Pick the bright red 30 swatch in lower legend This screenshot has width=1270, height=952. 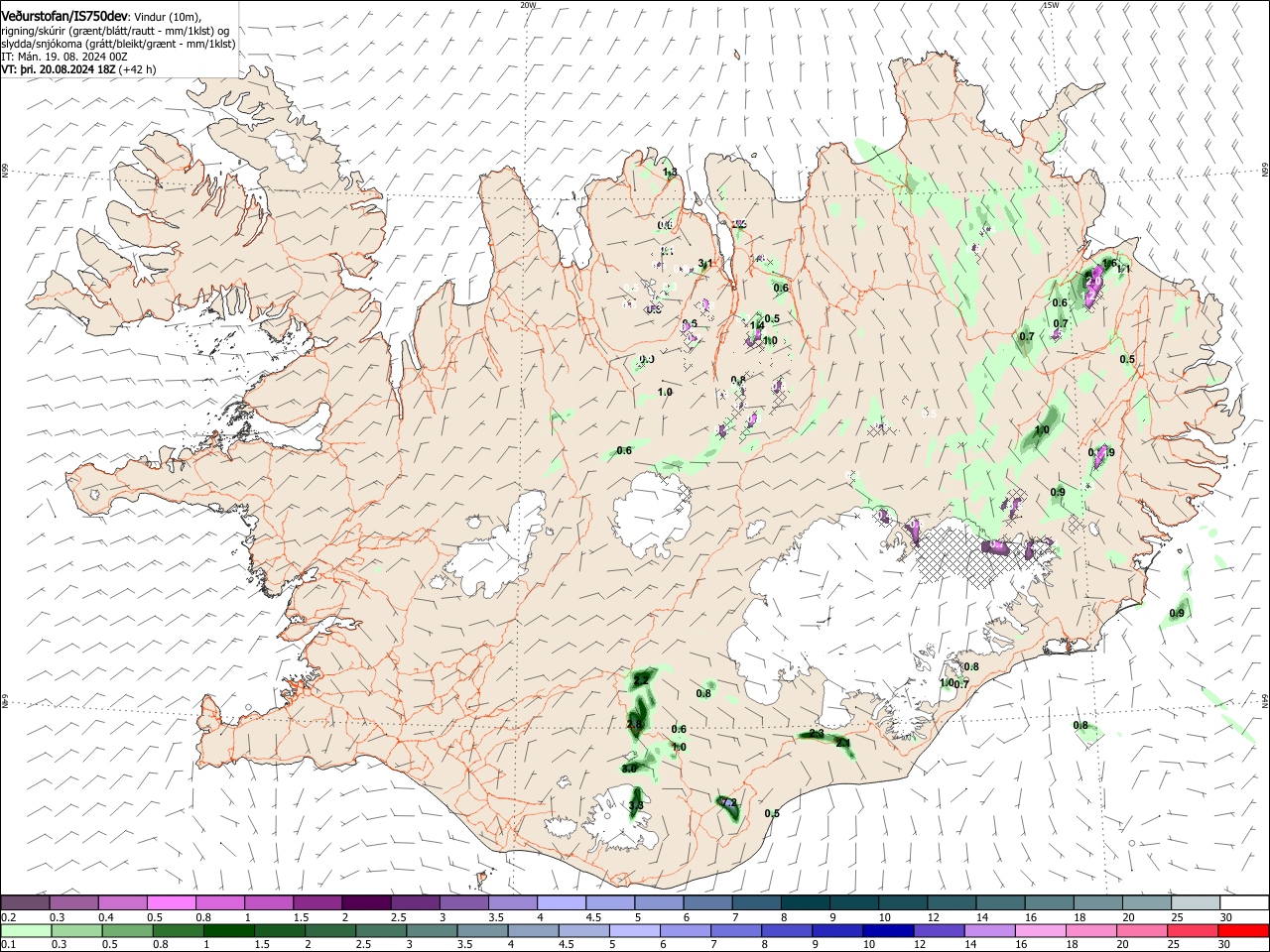[x=1244, y=930]
